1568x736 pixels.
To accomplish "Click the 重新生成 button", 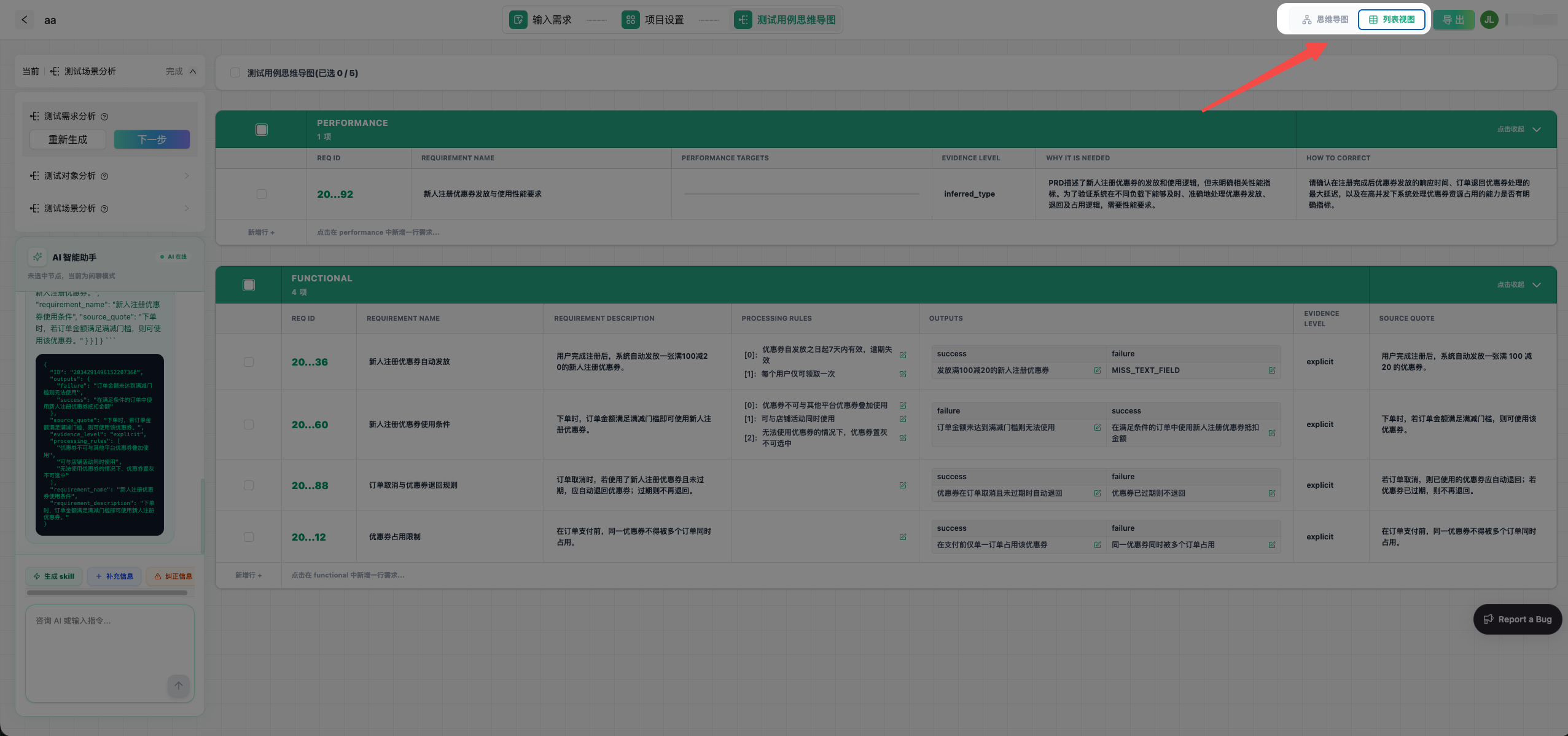I will (x=68, y=139).
